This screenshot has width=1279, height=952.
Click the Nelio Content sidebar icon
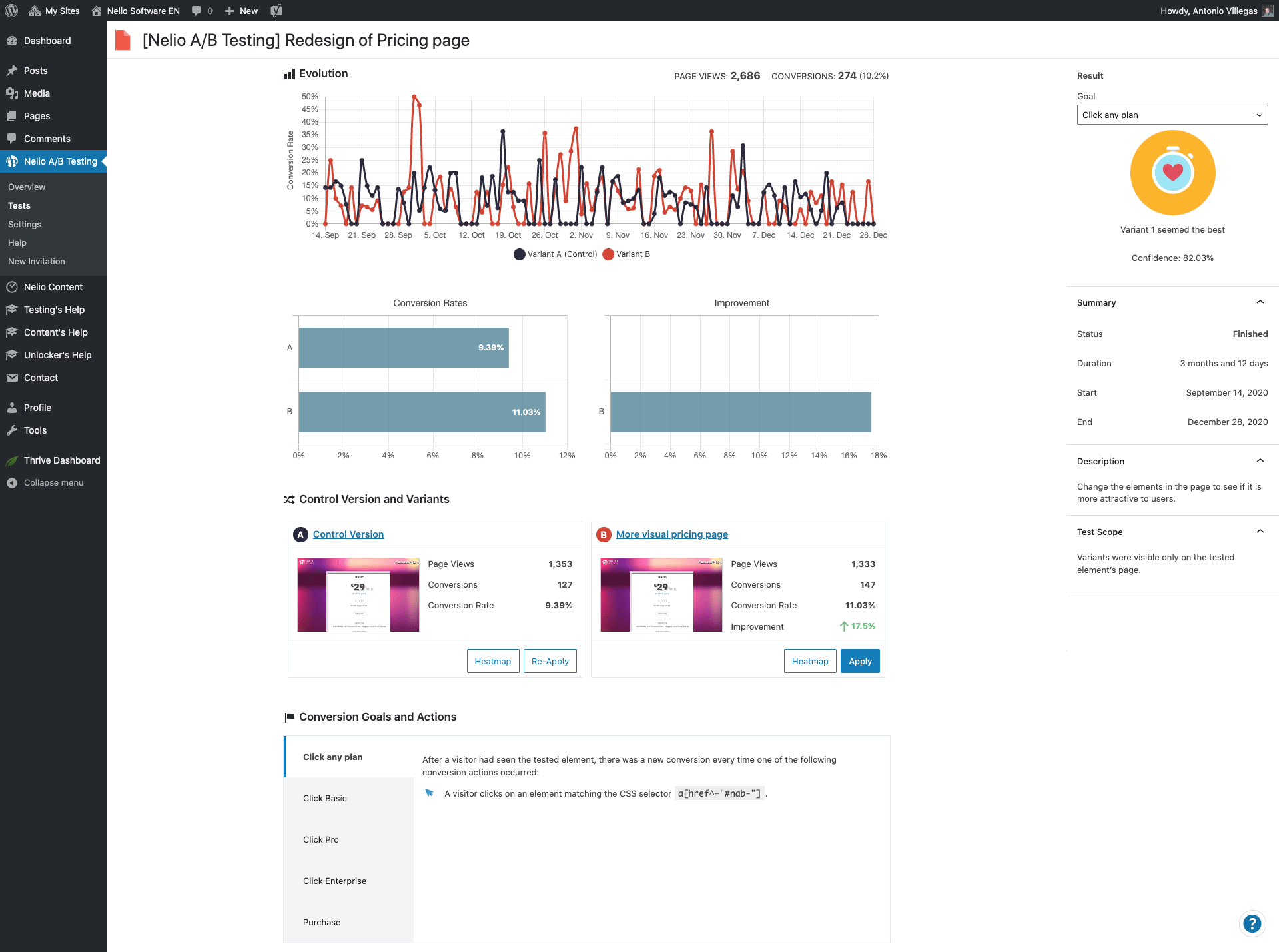pos(12,287)
